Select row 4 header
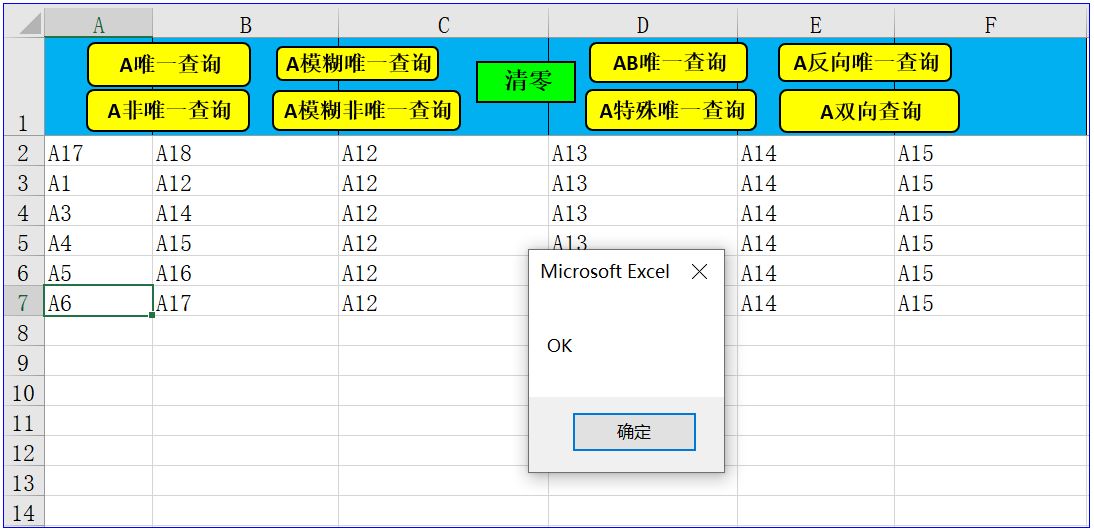The width and height of the screenshot is (1094, 530). pos(24,211)
